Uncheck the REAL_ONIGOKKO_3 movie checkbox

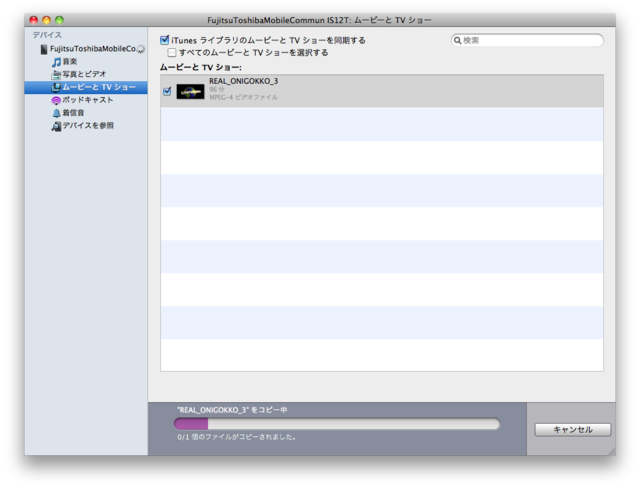167,91
